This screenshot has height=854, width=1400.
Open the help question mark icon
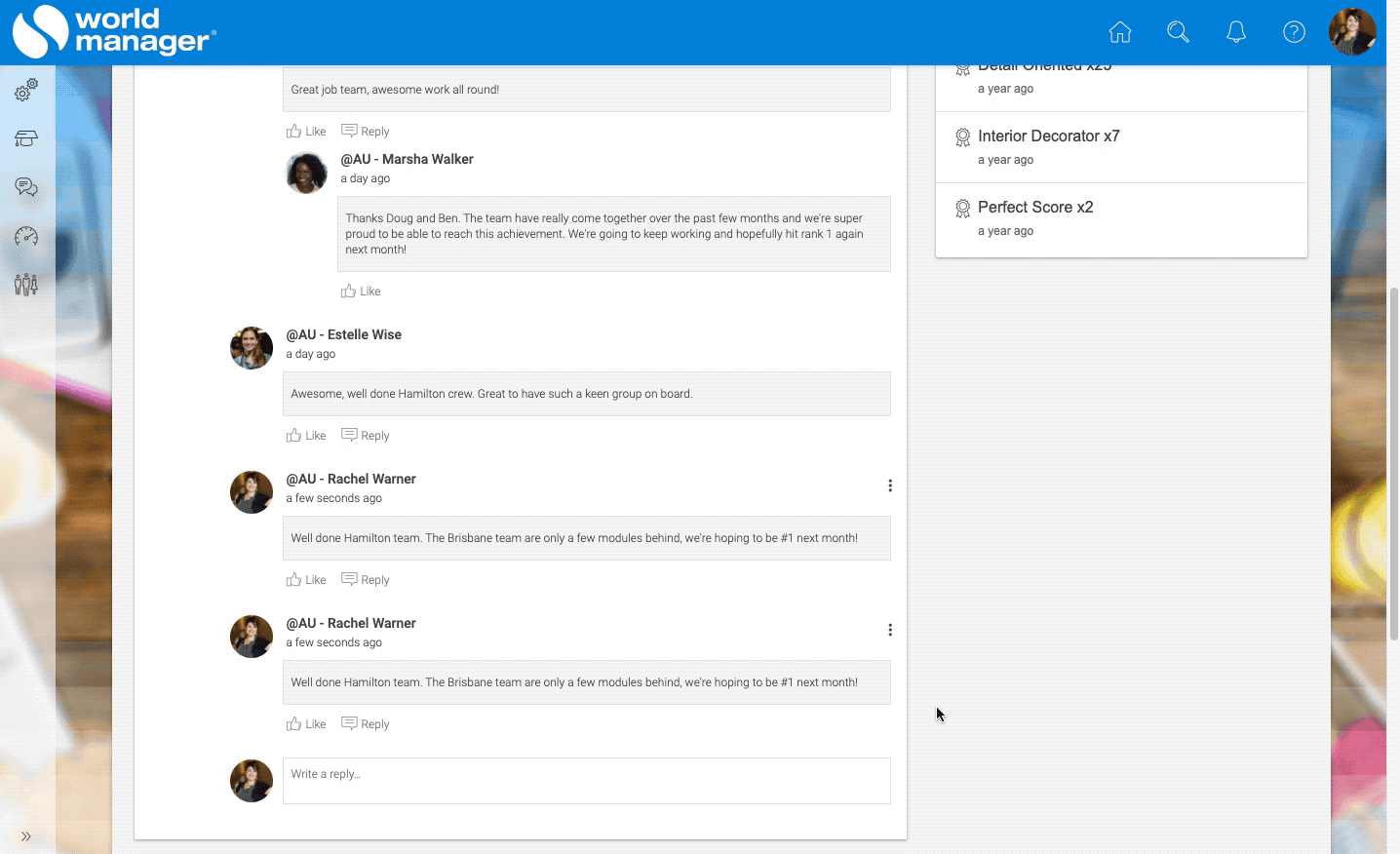pos(1294,32)
